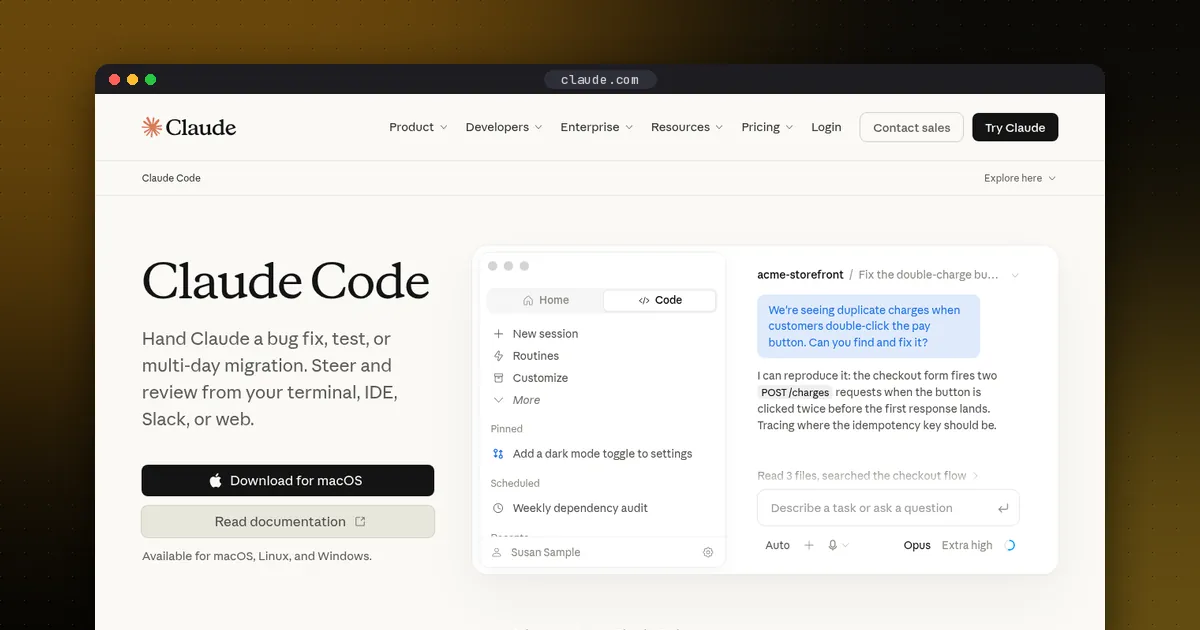Click the Read documentation button
1200x630 pixels.
pyautogui.click(x=288, y=522)
